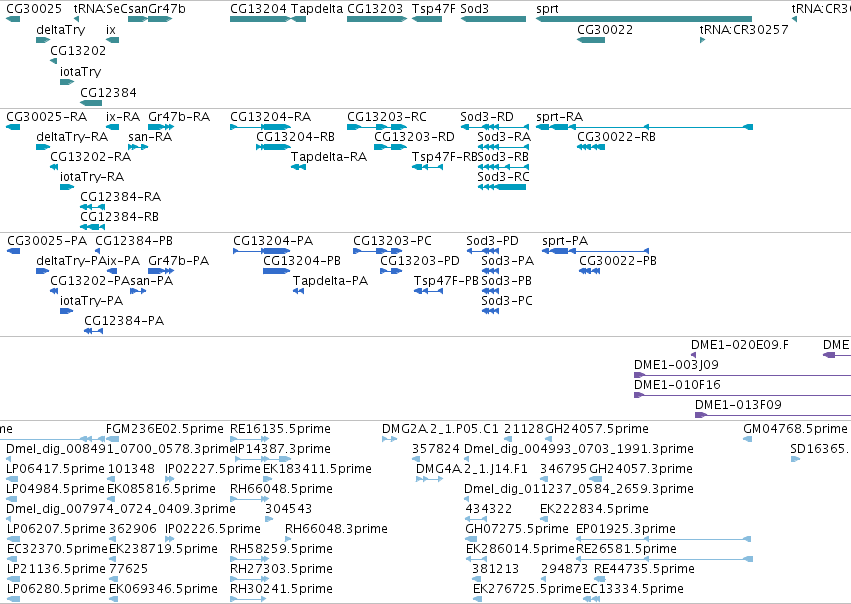Select the long sprt gene arrow bar
Image resolution: width=851 pixels, height=604 pixels.
click(x=644, y=19)
